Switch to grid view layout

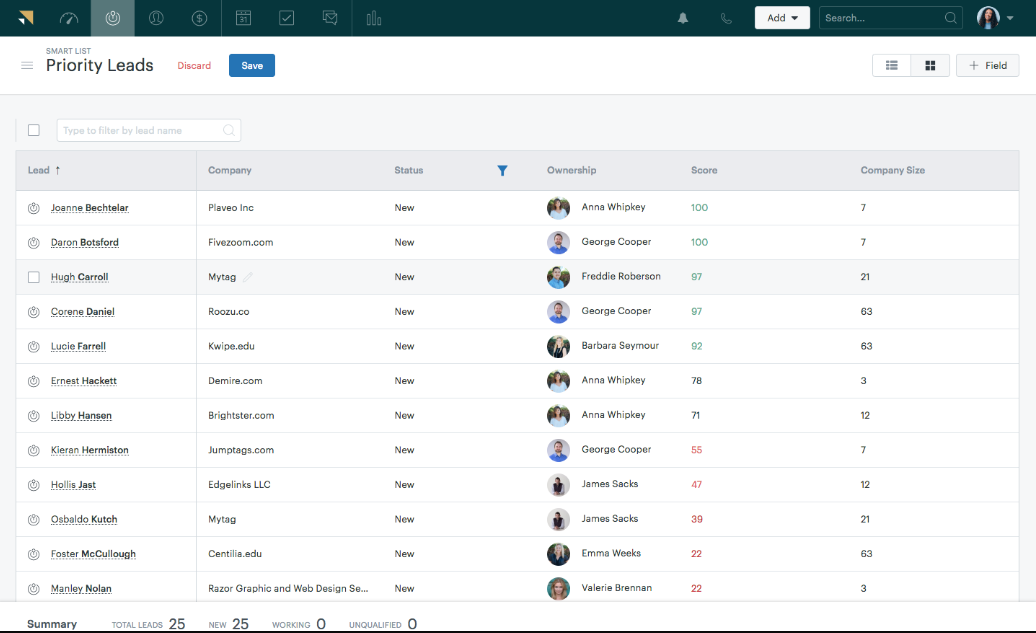pos(930,64)
